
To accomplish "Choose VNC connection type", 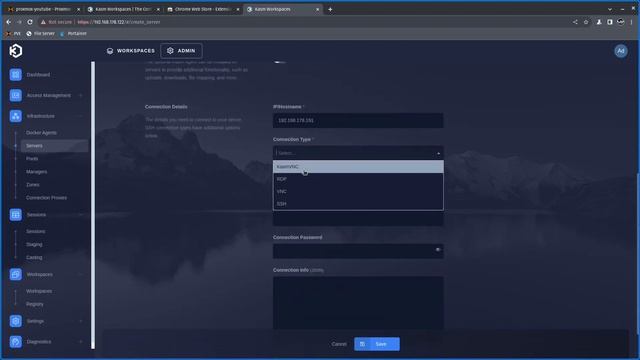I will click(358, 191).
